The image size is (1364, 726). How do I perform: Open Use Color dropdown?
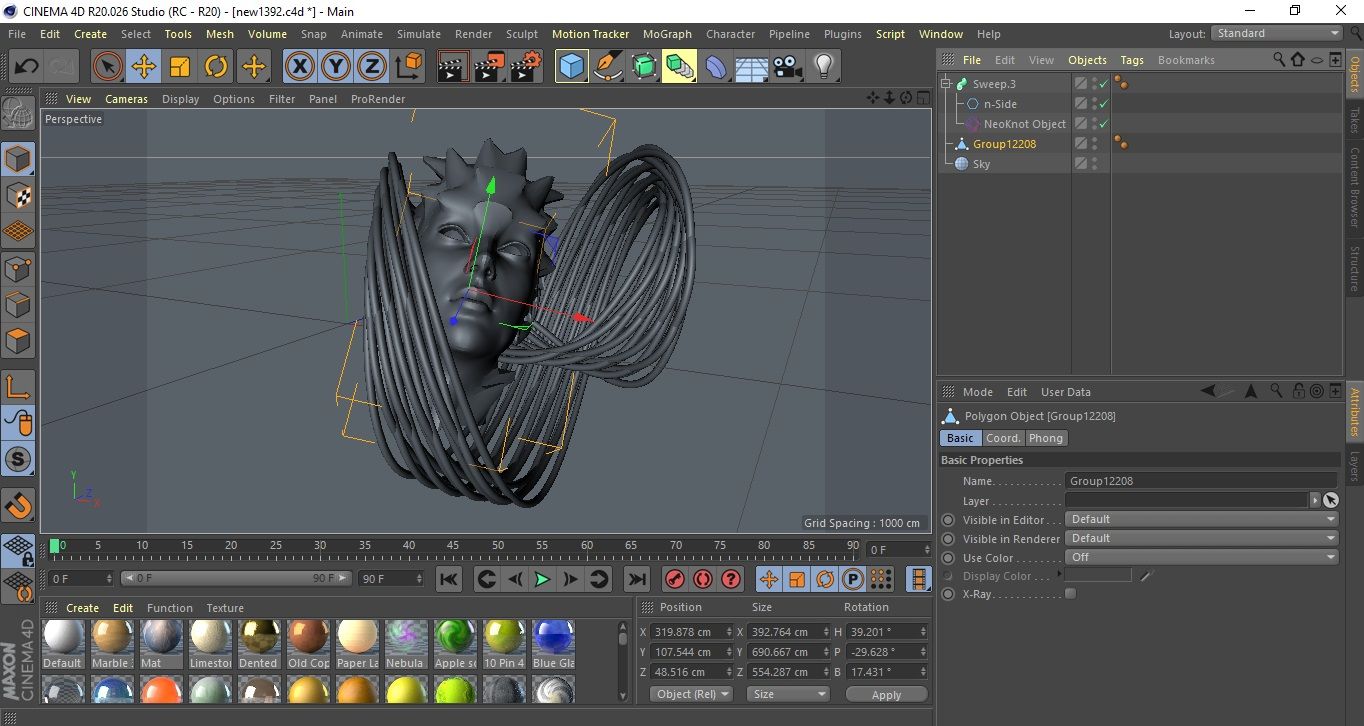click(1202, 557)
